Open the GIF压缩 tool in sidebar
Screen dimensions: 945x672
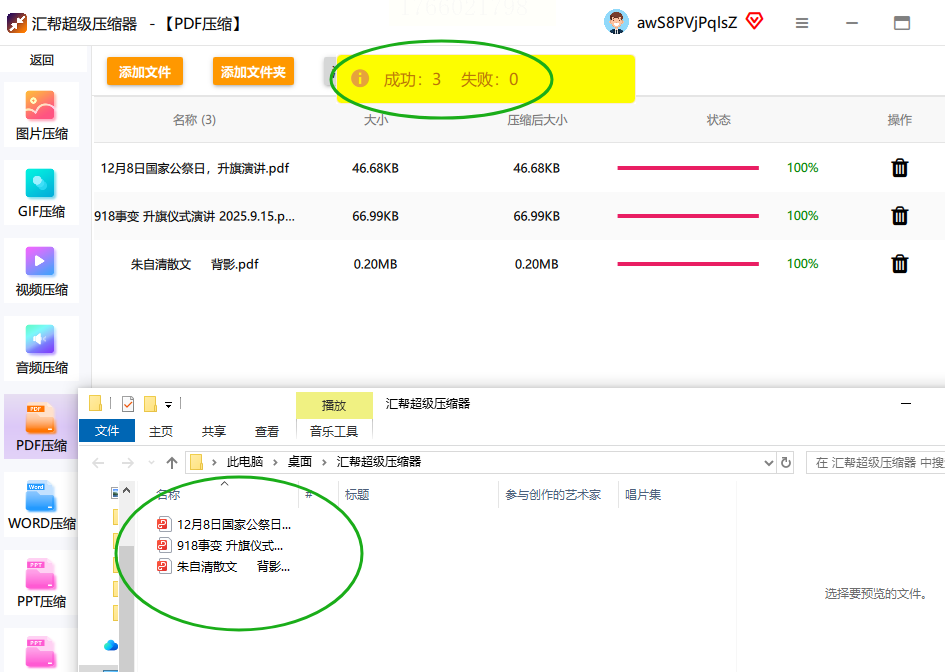41,193
